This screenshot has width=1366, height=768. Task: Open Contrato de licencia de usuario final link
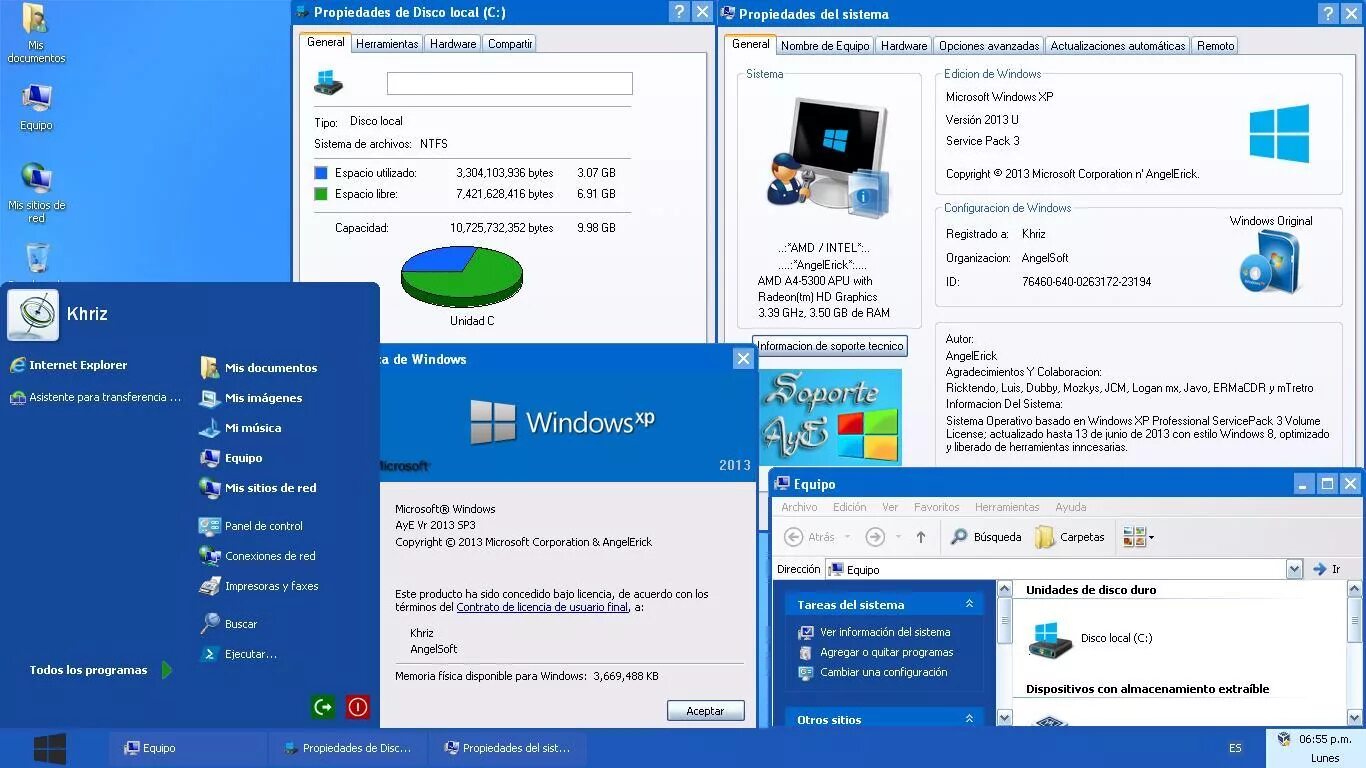tap(542, 607)
